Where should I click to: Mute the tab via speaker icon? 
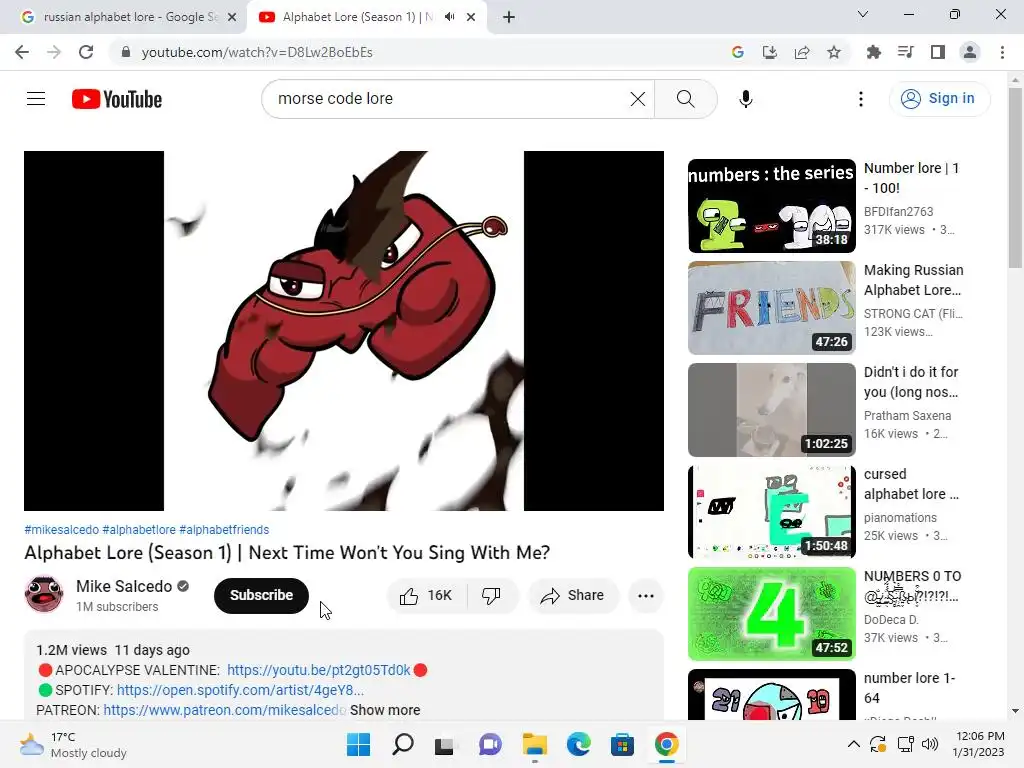449,17
